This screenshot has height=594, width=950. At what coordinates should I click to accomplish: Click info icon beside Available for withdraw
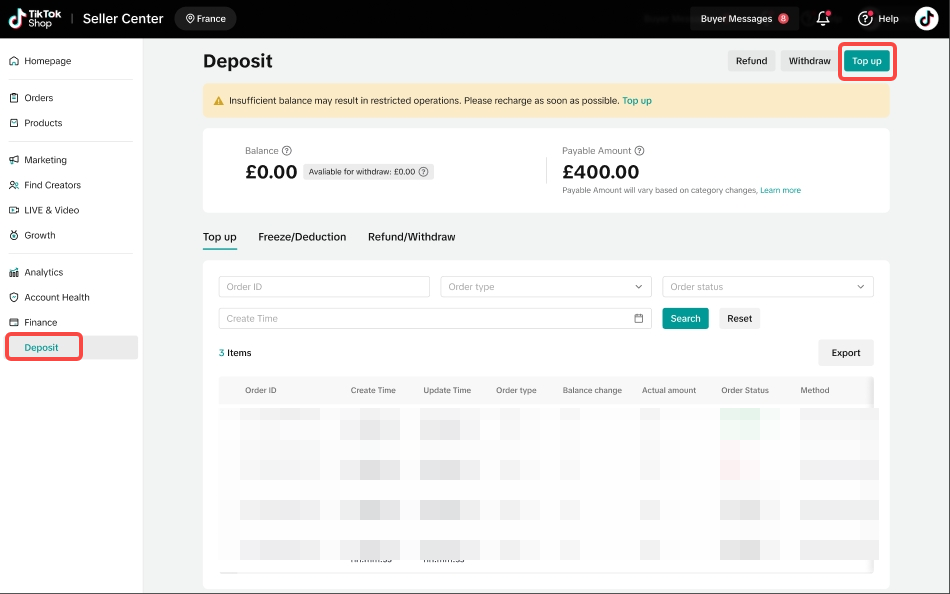[424, 172]
